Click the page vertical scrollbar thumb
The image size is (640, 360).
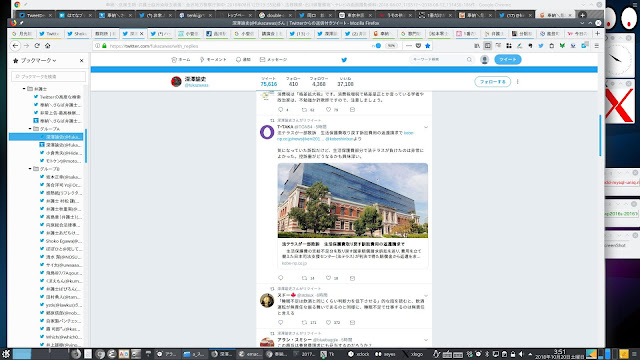coord(600,135)
